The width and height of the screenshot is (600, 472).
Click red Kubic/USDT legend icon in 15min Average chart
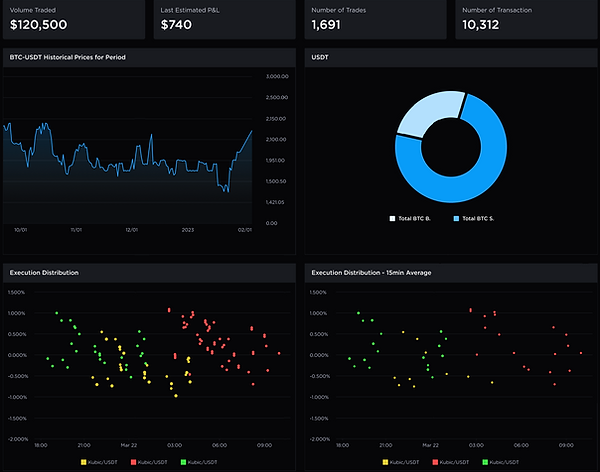pyautogui.click(x=435, y=462)
